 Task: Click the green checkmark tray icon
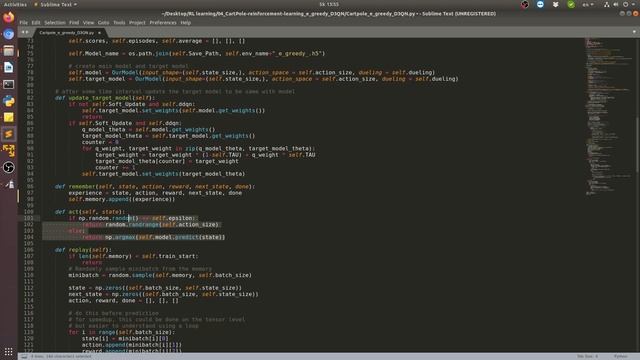click(x=571, y=4)
